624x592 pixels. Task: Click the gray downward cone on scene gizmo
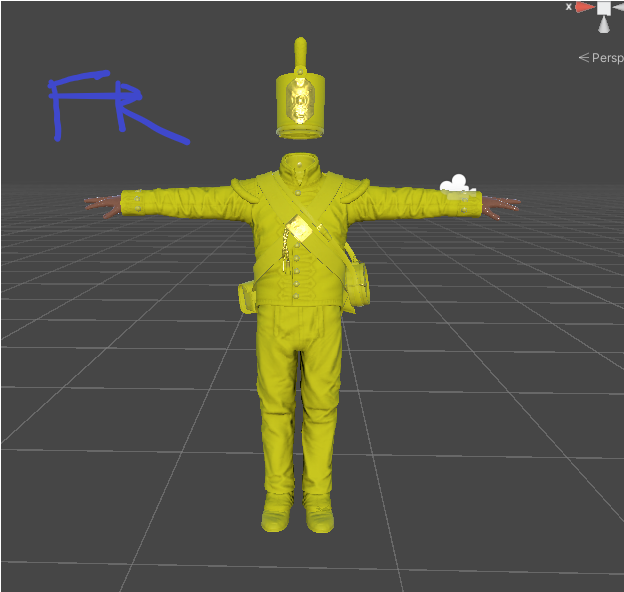point(604,25)
